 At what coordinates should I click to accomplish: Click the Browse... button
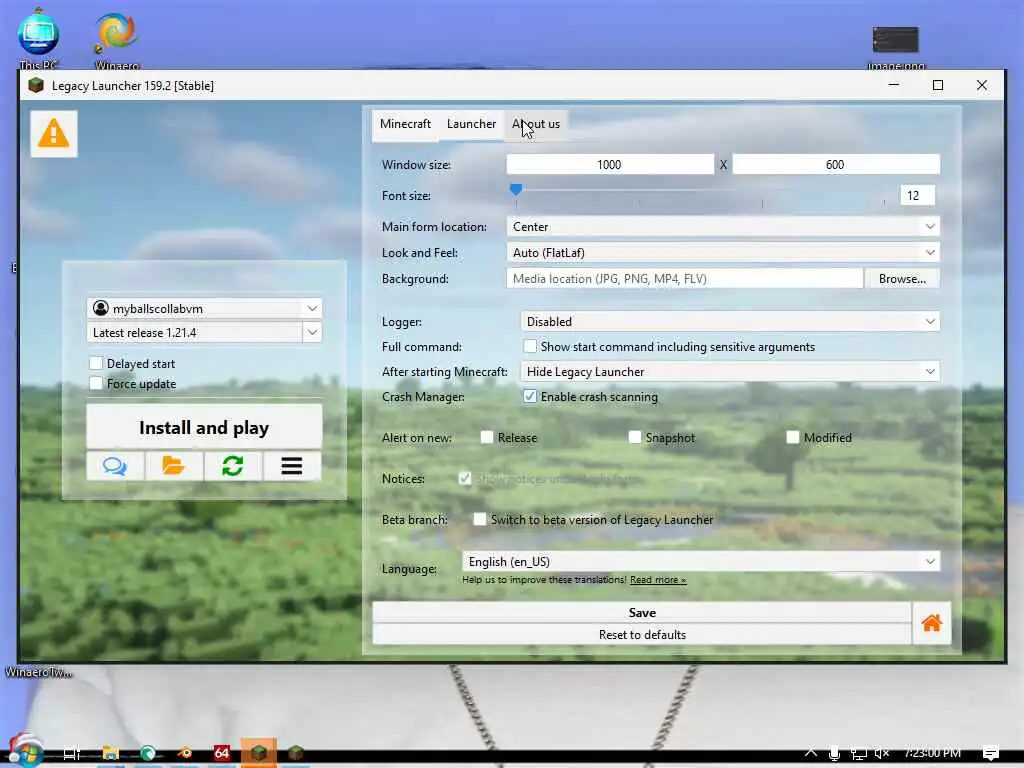[x=902, y=279]
